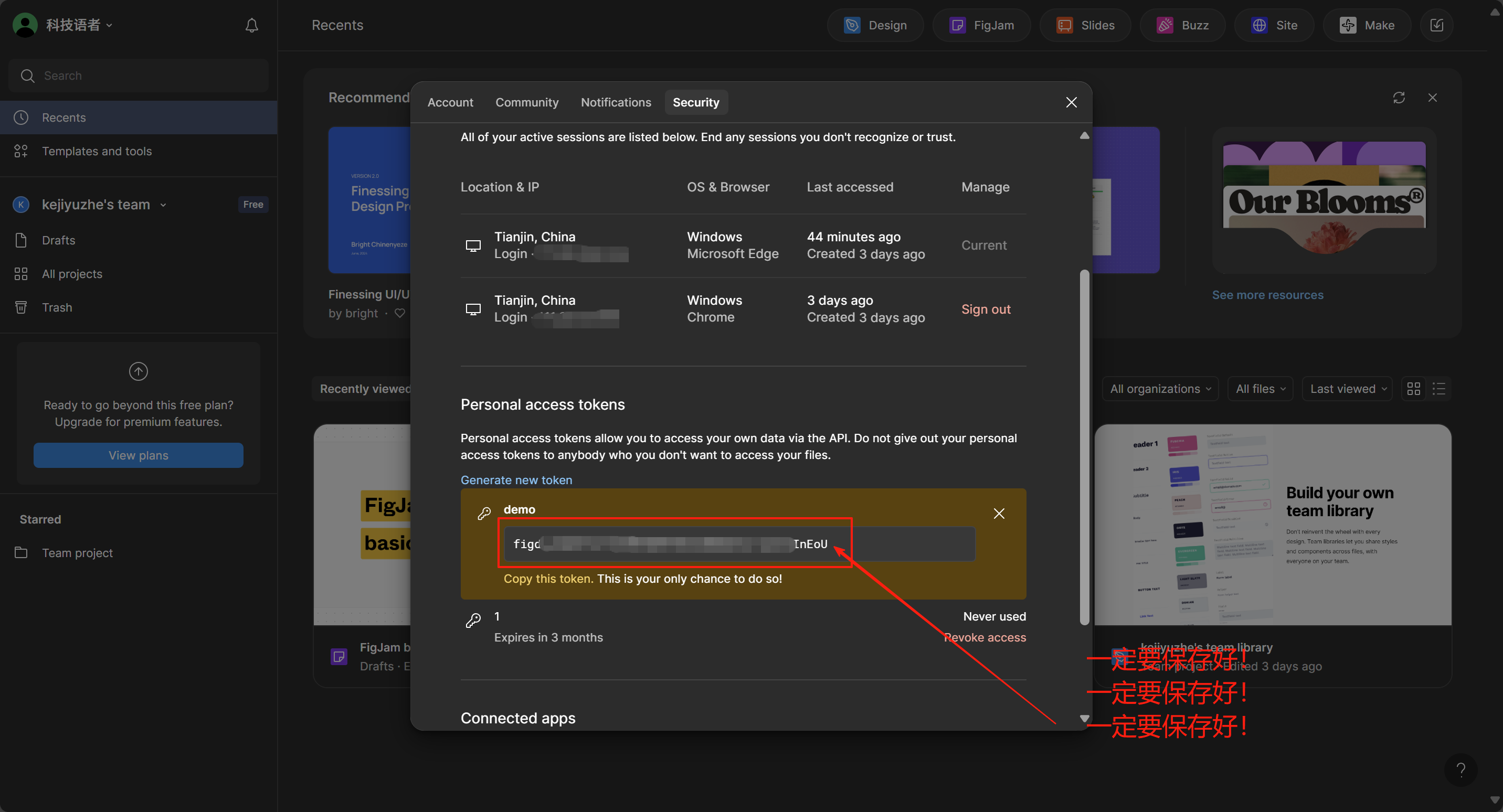The width and height of the screenshot is (1503, 812).
Task: Dismiss the demo token banner
Action: (x=999, y=514)
